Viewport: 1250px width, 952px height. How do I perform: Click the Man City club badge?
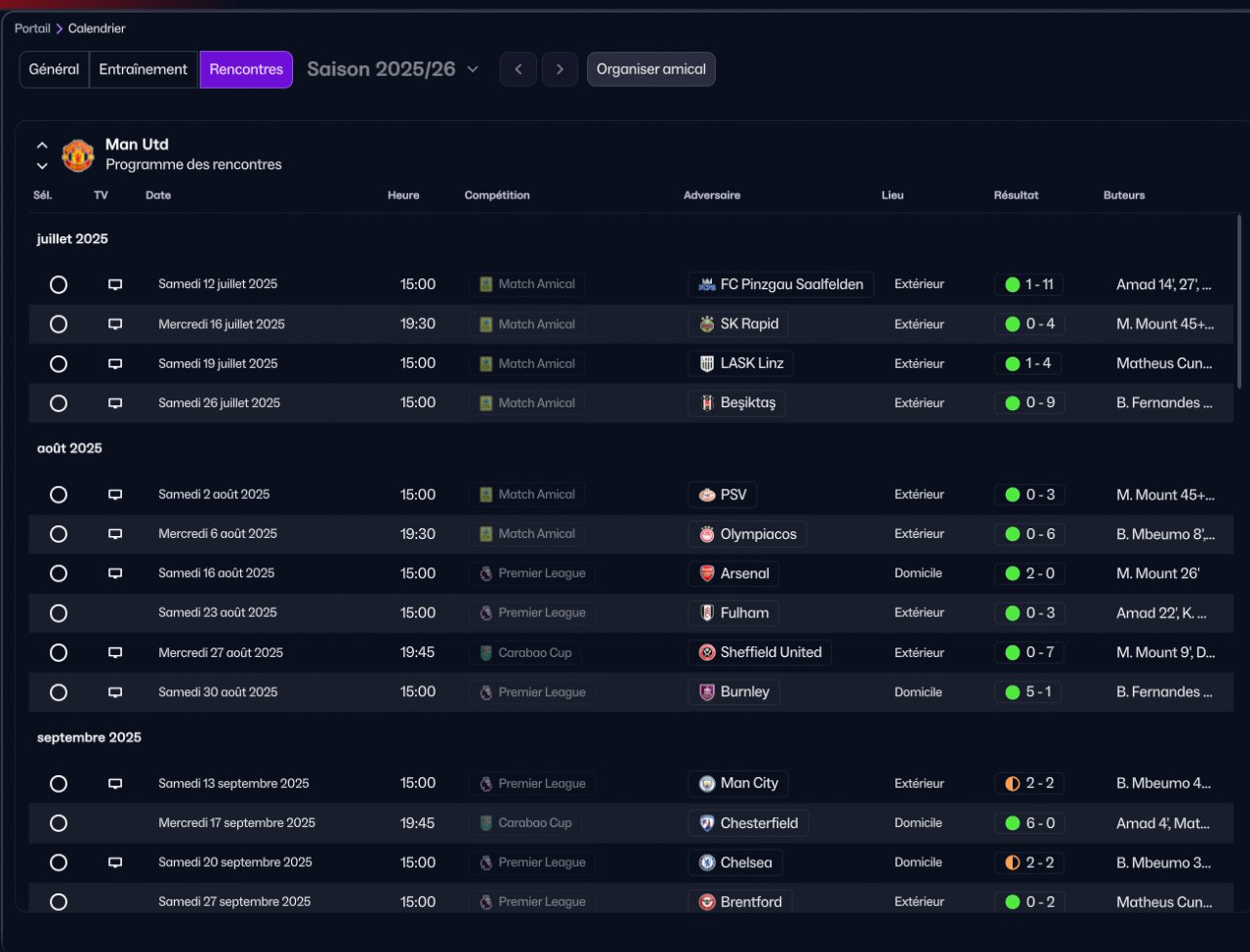(707, 783)
